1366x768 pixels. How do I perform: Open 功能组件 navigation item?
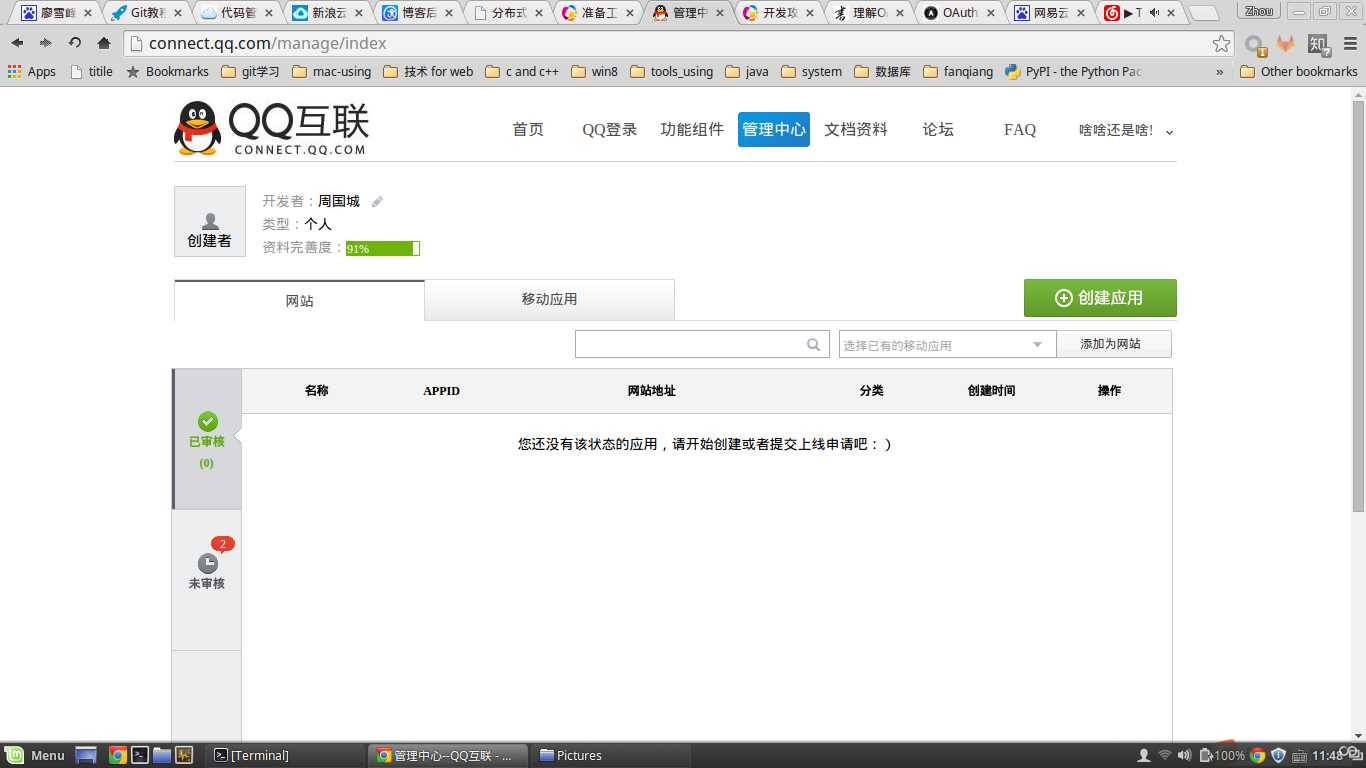pyautogui.click(x=692, y=129)
